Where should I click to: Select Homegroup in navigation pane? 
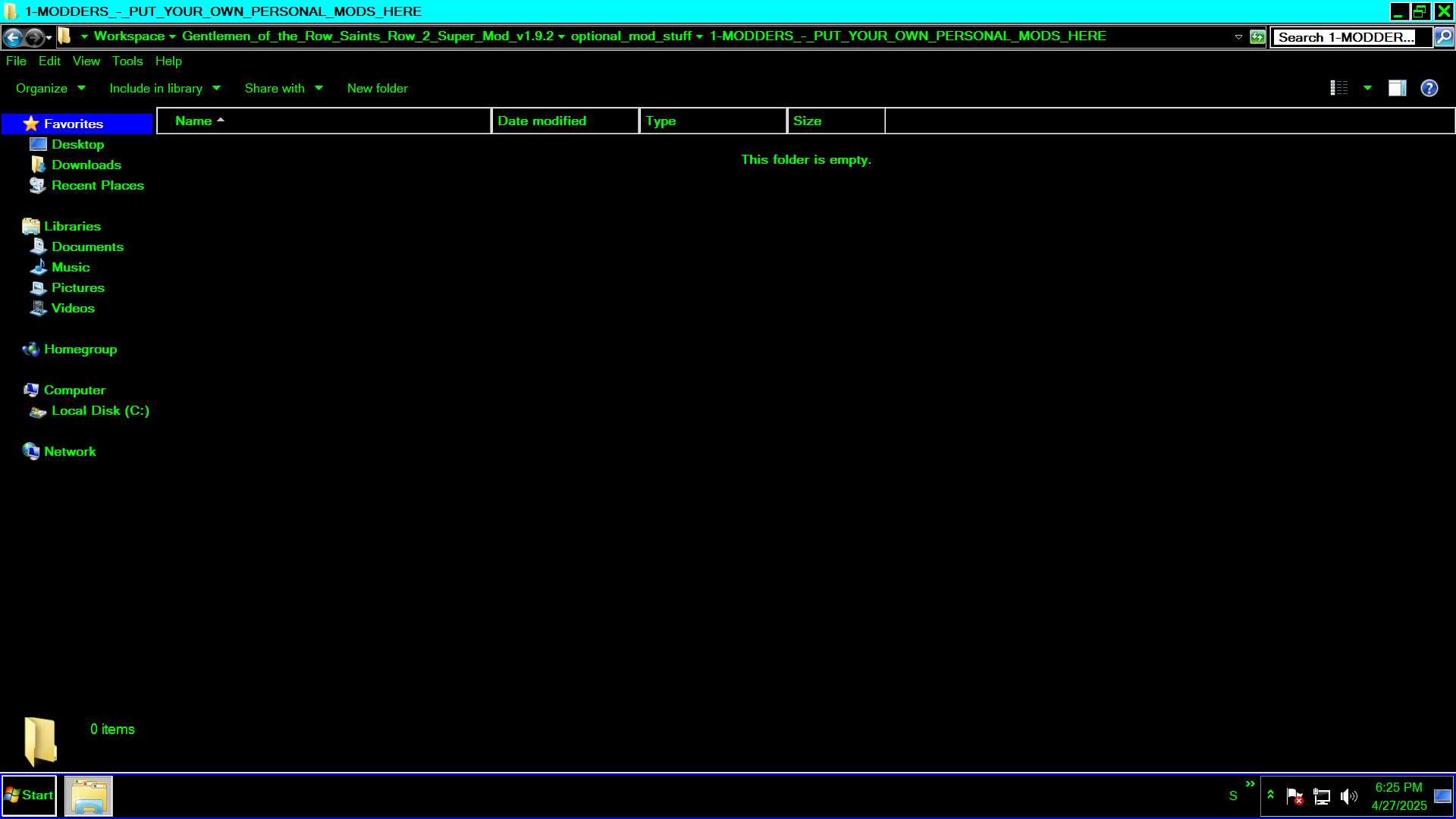tap(80, 349)
